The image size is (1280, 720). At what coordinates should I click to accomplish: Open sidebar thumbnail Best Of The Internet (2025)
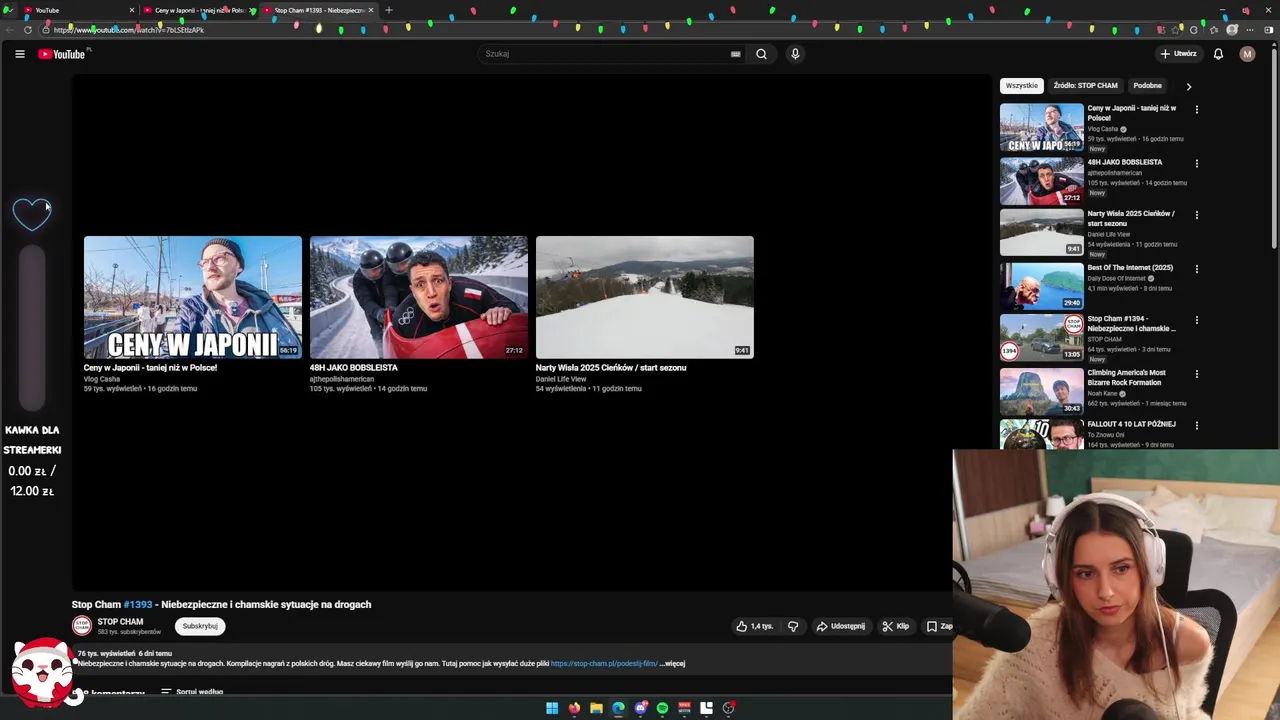(x=1042, y=286)
